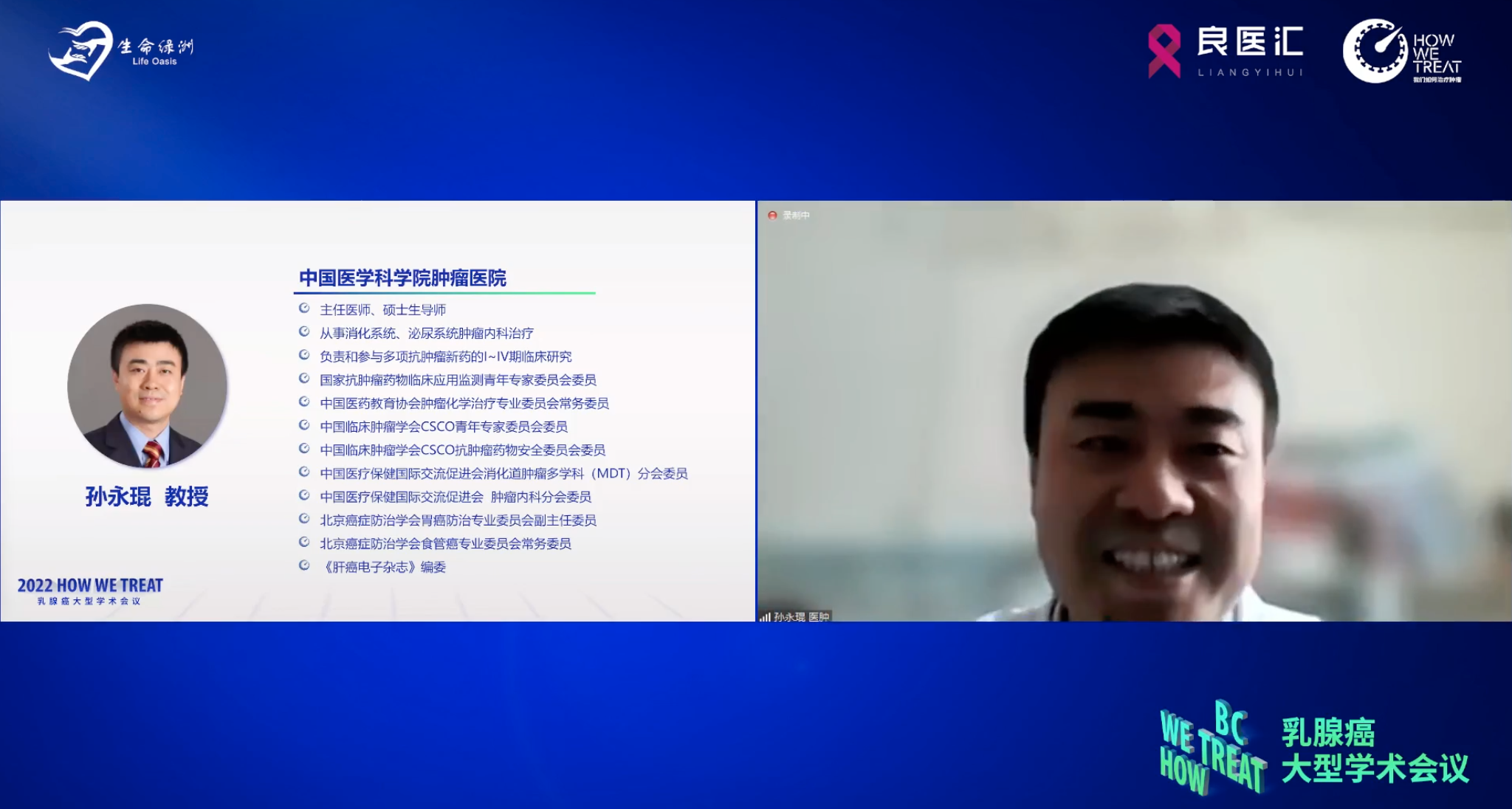Click the line 中国临床肿瘤学会CSCO青年专家委员会委员
This screenshot has height=809, width=1512.
click(x=443, y=427)
